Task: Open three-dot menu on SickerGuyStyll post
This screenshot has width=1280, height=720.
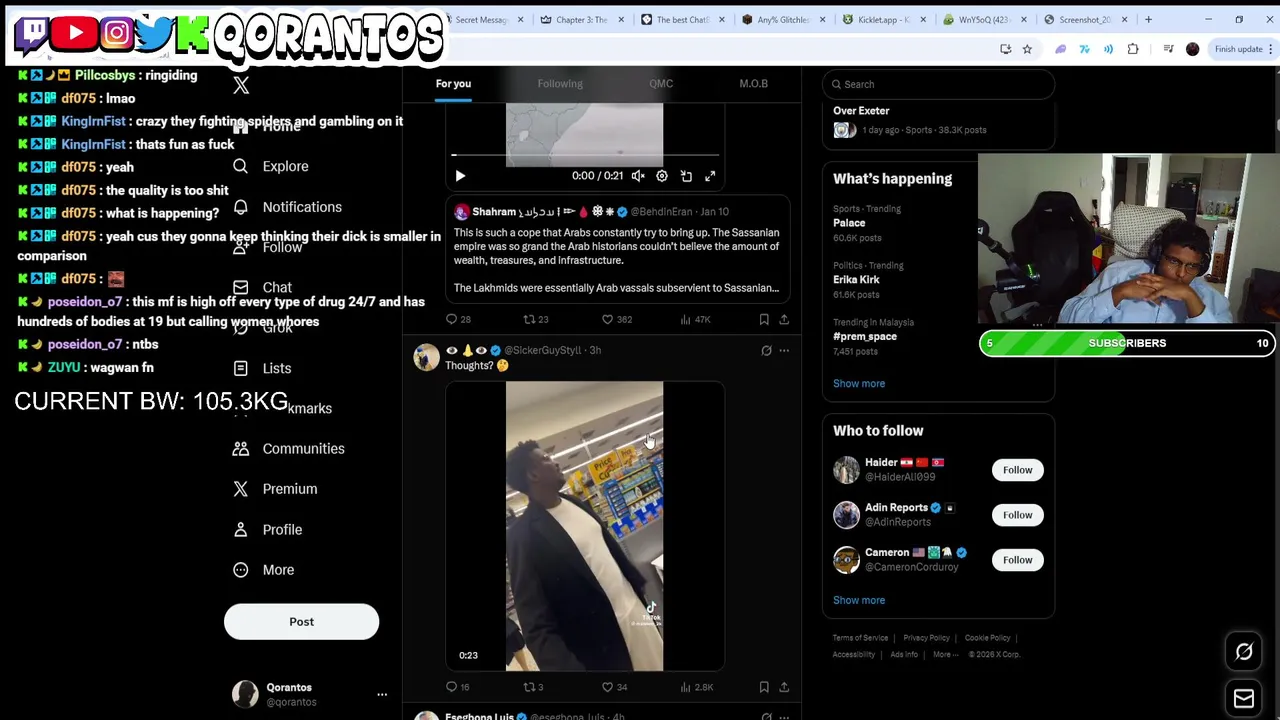Action: [784, 350]
